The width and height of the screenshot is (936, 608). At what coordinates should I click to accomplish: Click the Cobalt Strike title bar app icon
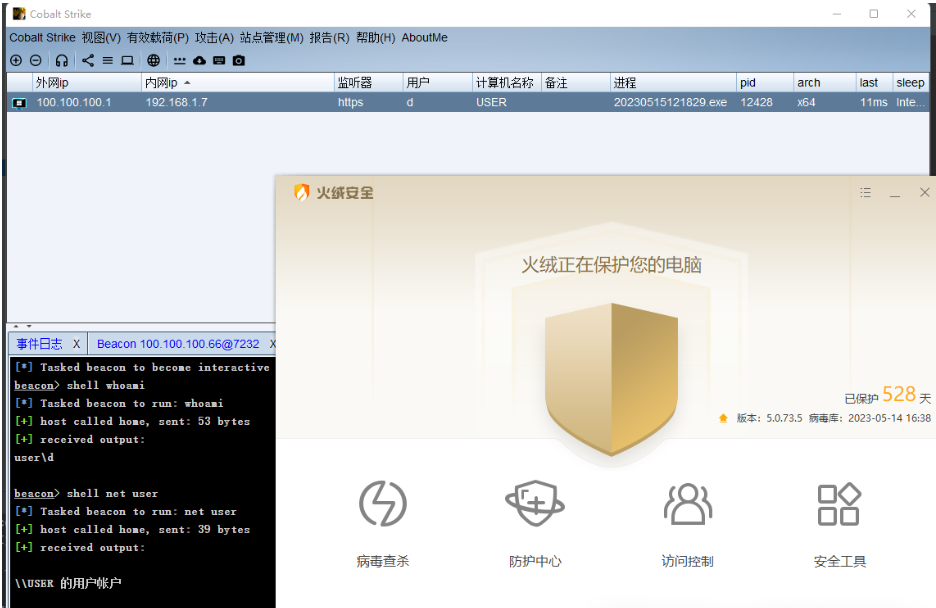[x=19, y=13]
